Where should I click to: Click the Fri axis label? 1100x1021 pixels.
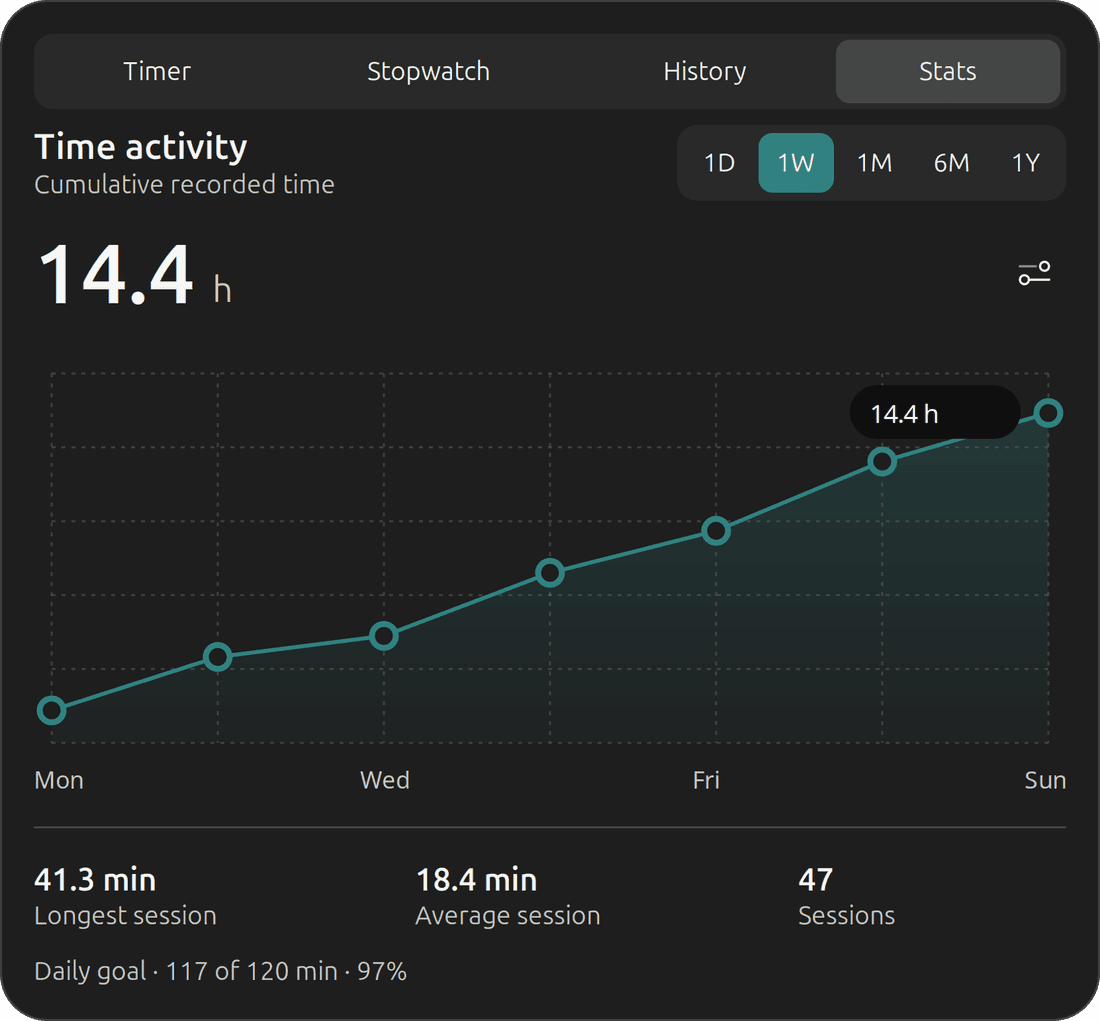pos(706,780)
